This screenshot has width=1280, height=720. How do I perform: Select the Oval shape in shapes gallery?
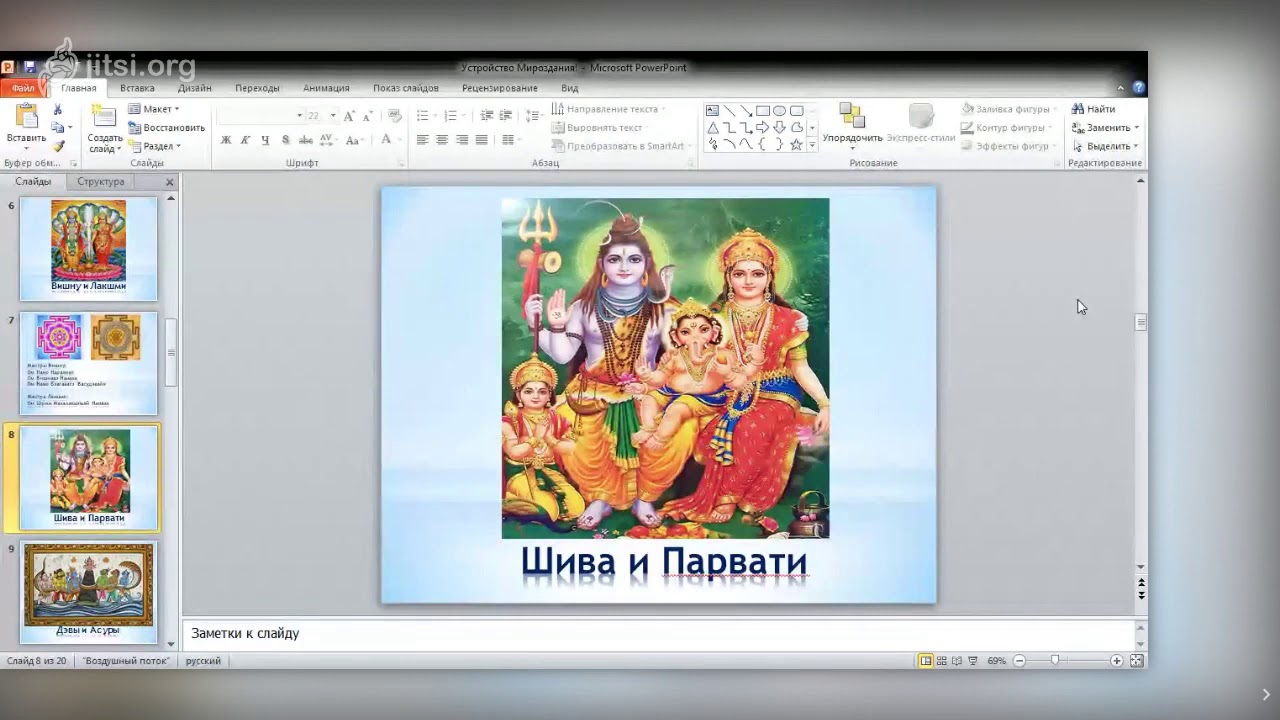tap(779, 111)
